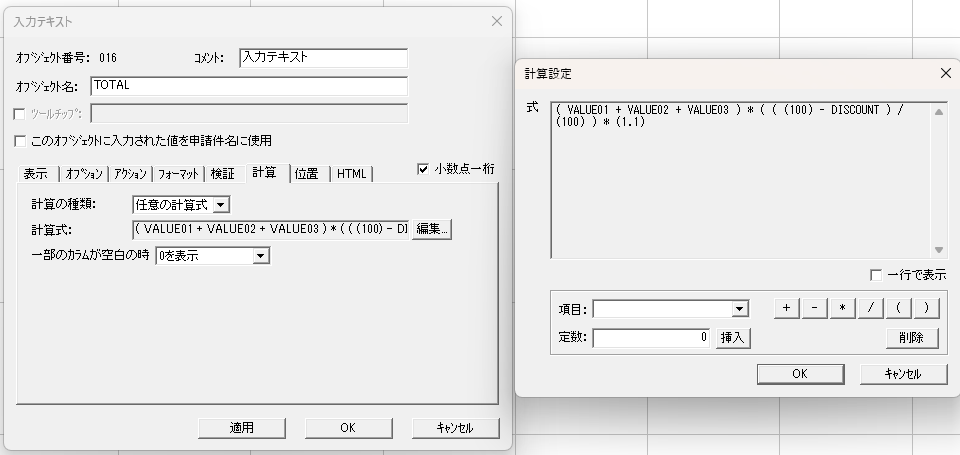Enable 一行で表示 checkbox

tap(876, 275)
